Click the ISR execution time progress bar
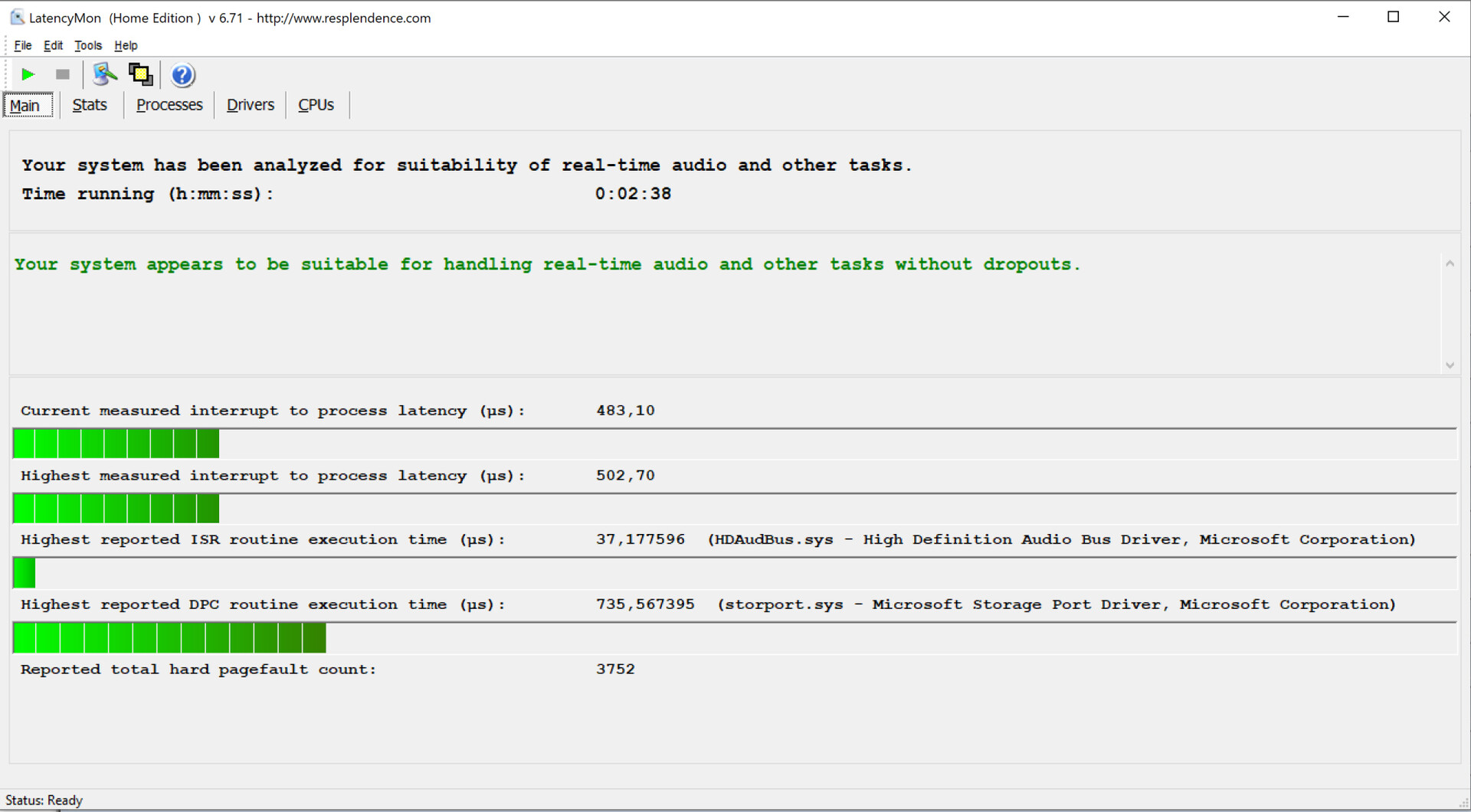The width and height of the screenshot is (1471, 812). pyautogui.click(x=735, y=573)
